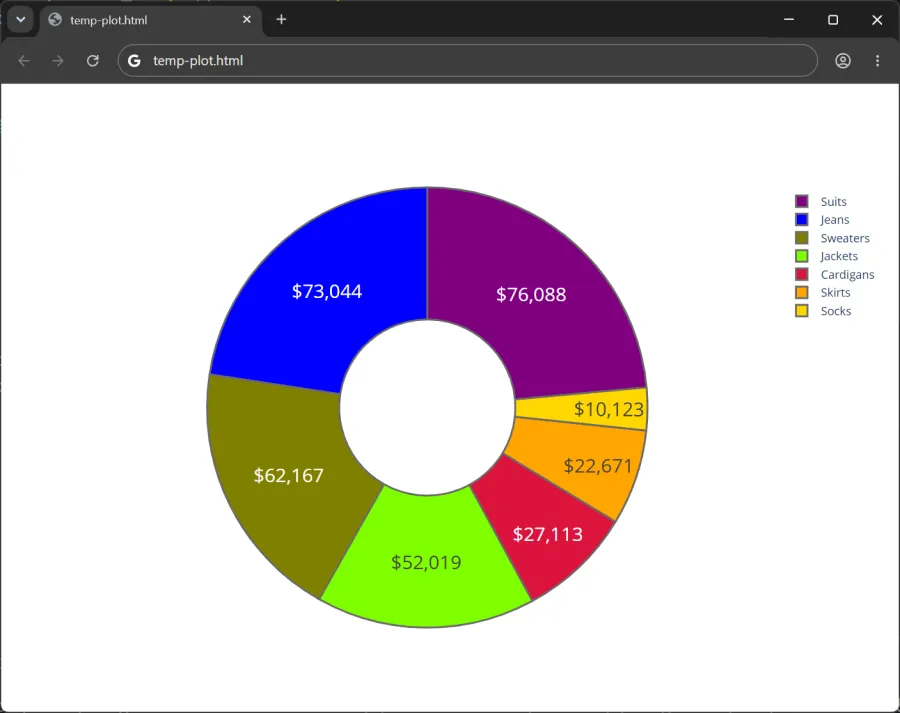Click the Jeans legend label
Image resolution: width=900 pixels, height=713 pixels.
(x=835, y=220)
